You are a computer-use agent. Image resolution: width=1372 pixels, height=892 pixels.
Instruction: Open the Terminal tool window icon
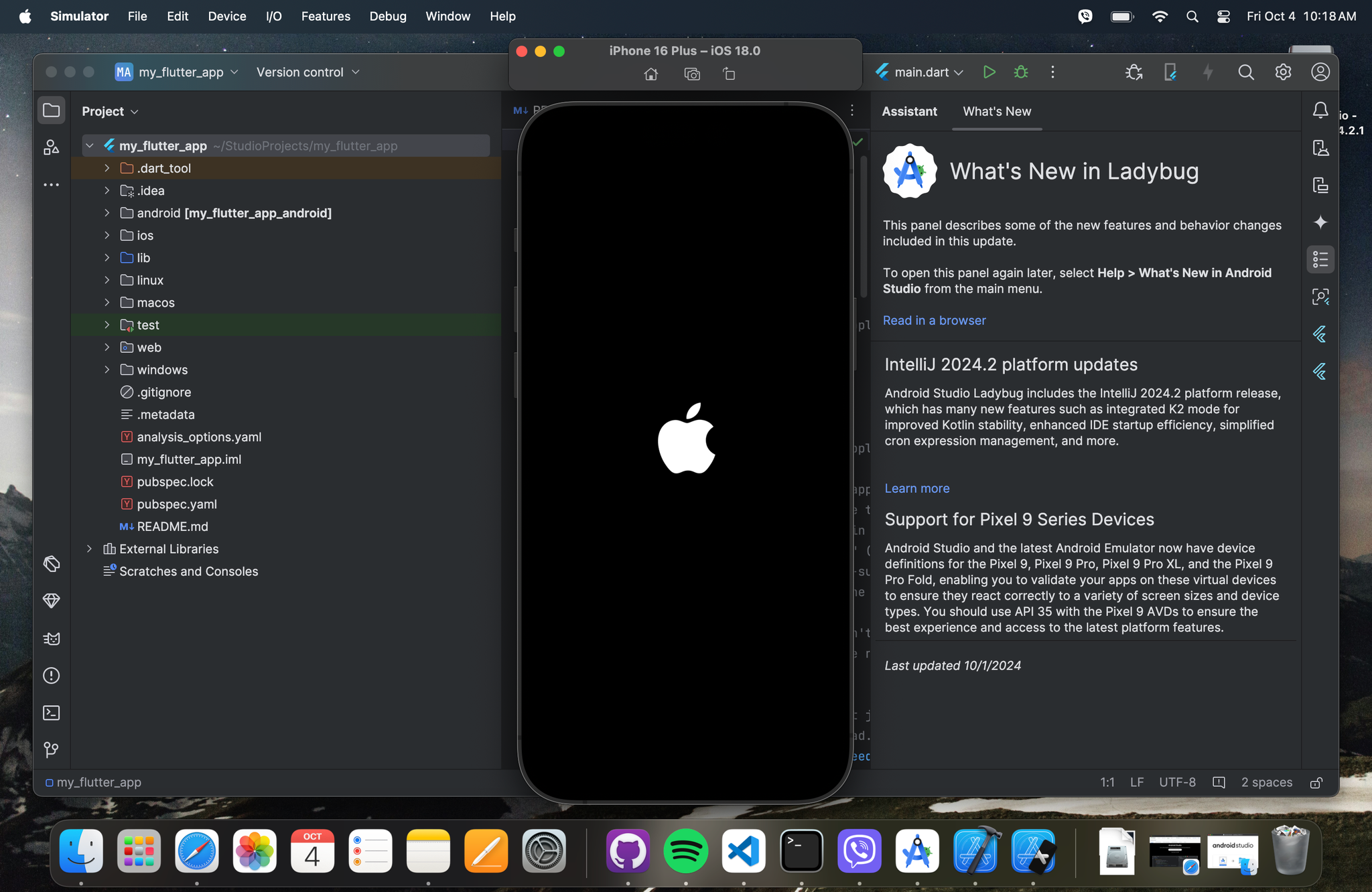pos(52,713)
